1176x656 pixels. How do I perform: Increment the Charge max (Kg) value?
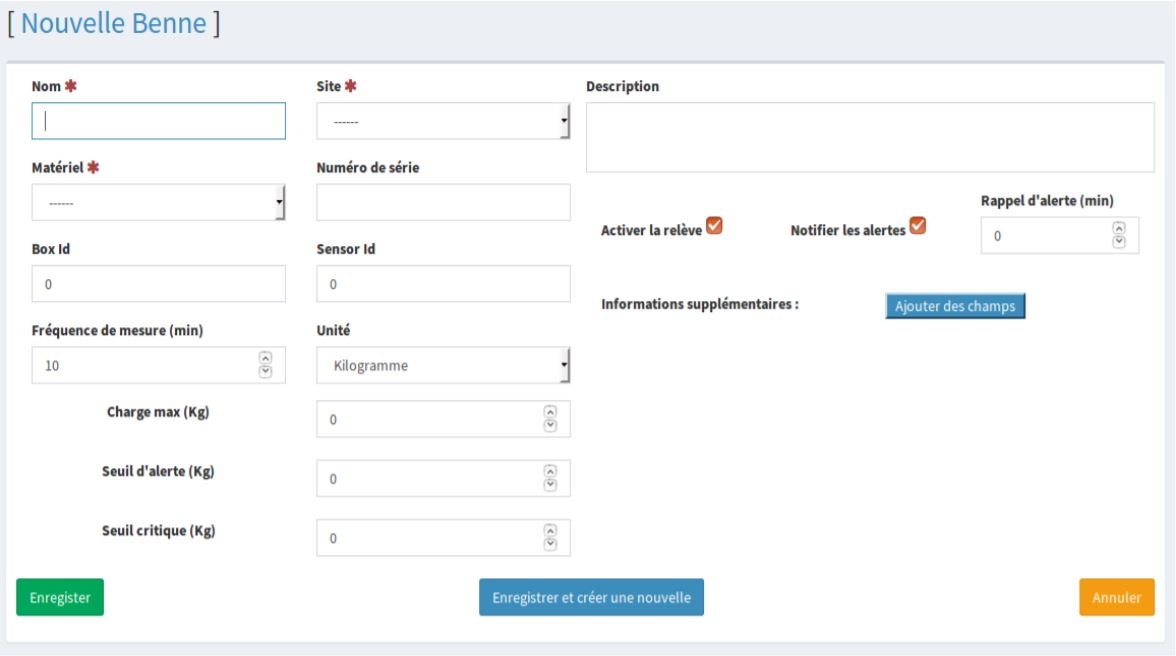pyautogui.click(x=549, y=413)
